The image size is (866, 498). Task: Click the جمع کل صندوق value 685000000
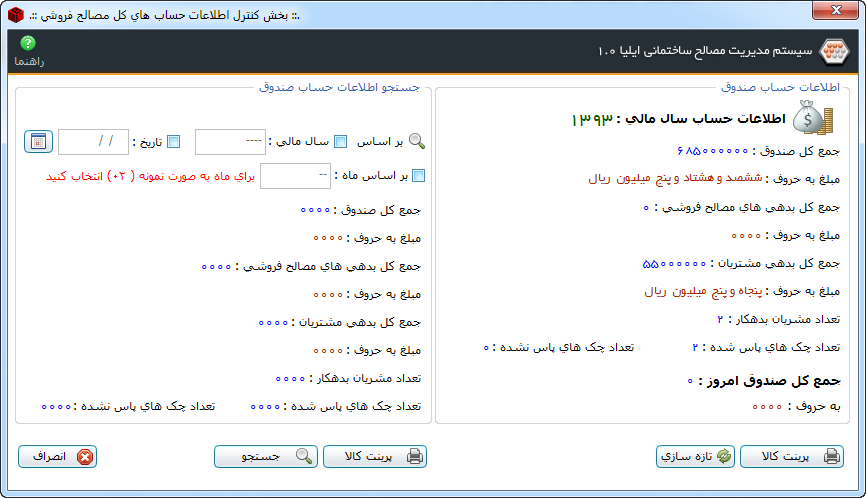pyautogui.click(x=711, y=150)
